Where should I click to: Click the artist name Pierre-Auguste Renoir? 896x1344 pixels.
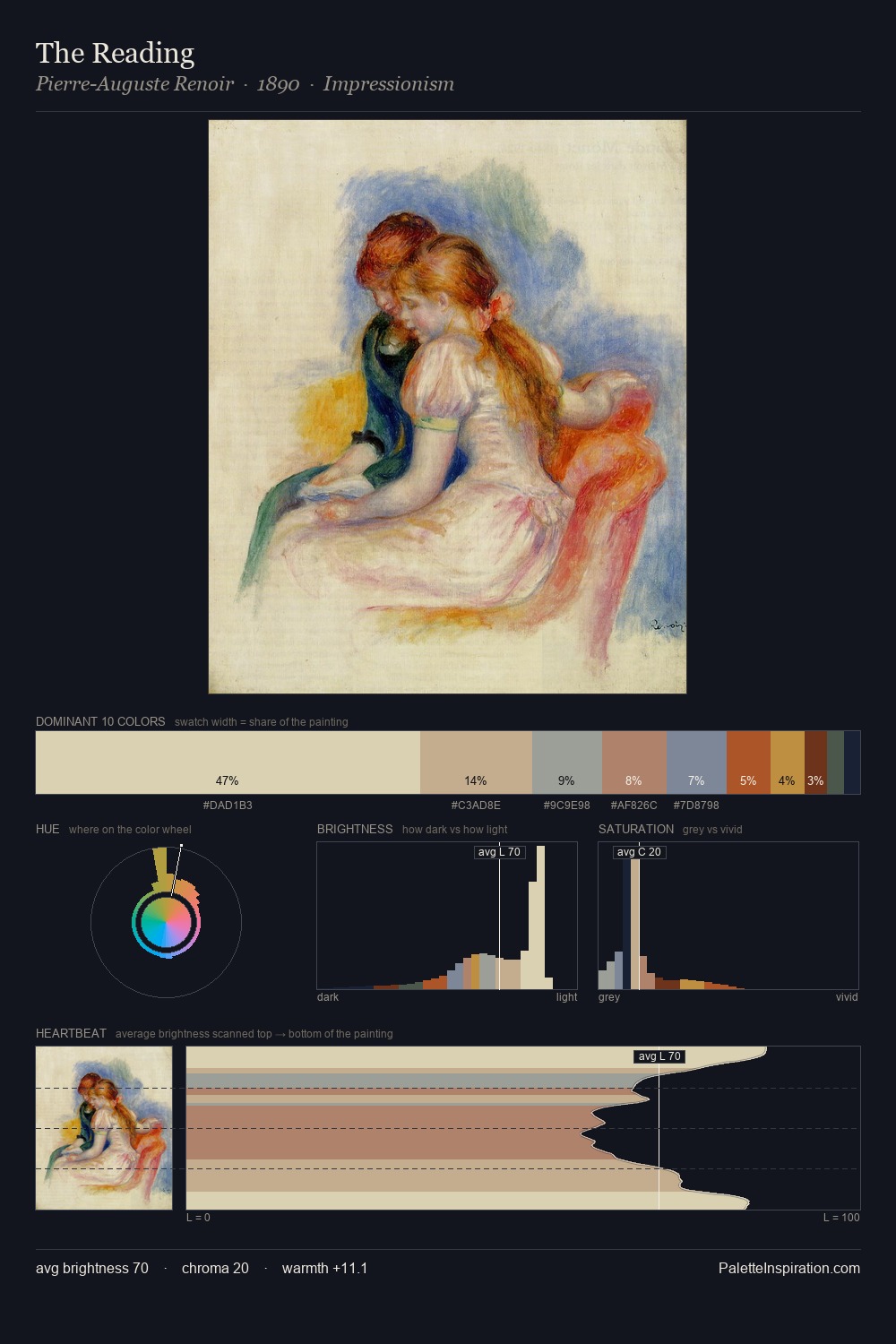click(134, 84)
